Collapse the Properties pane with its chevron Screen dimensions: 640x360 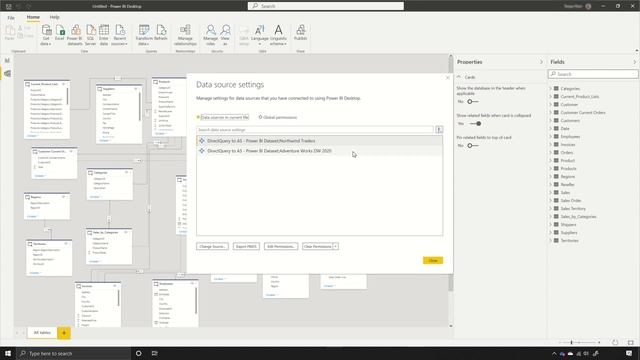541,62
